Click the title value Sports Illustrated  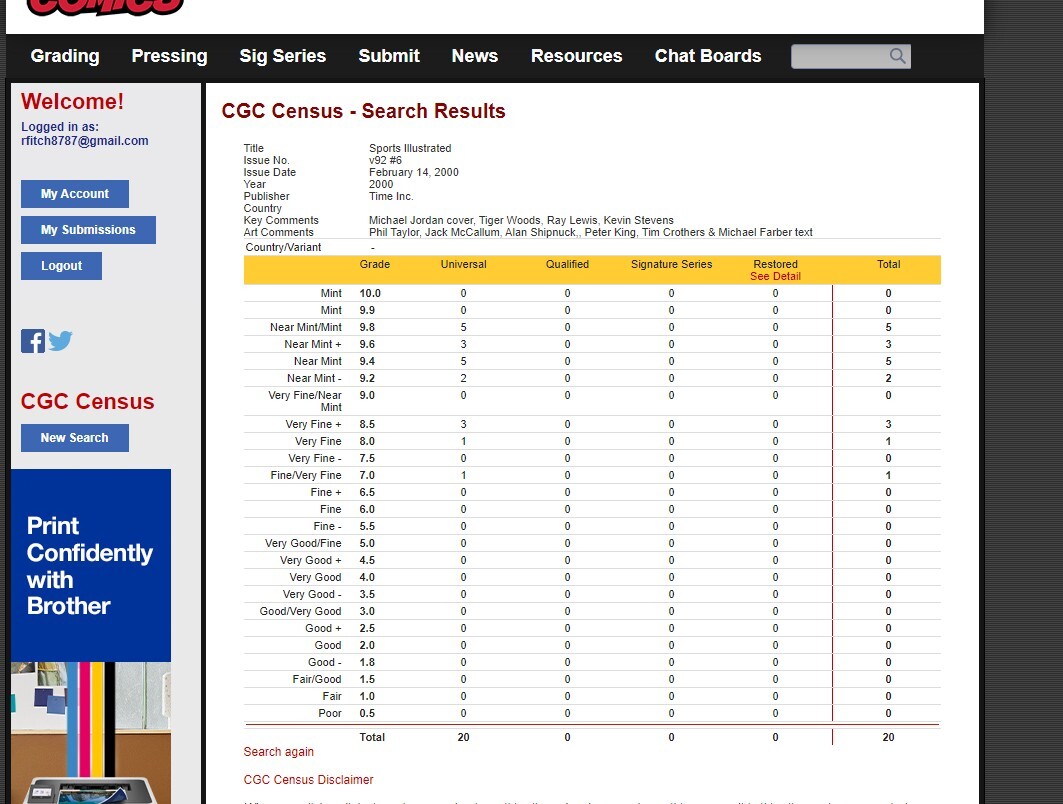pos(410,148)
